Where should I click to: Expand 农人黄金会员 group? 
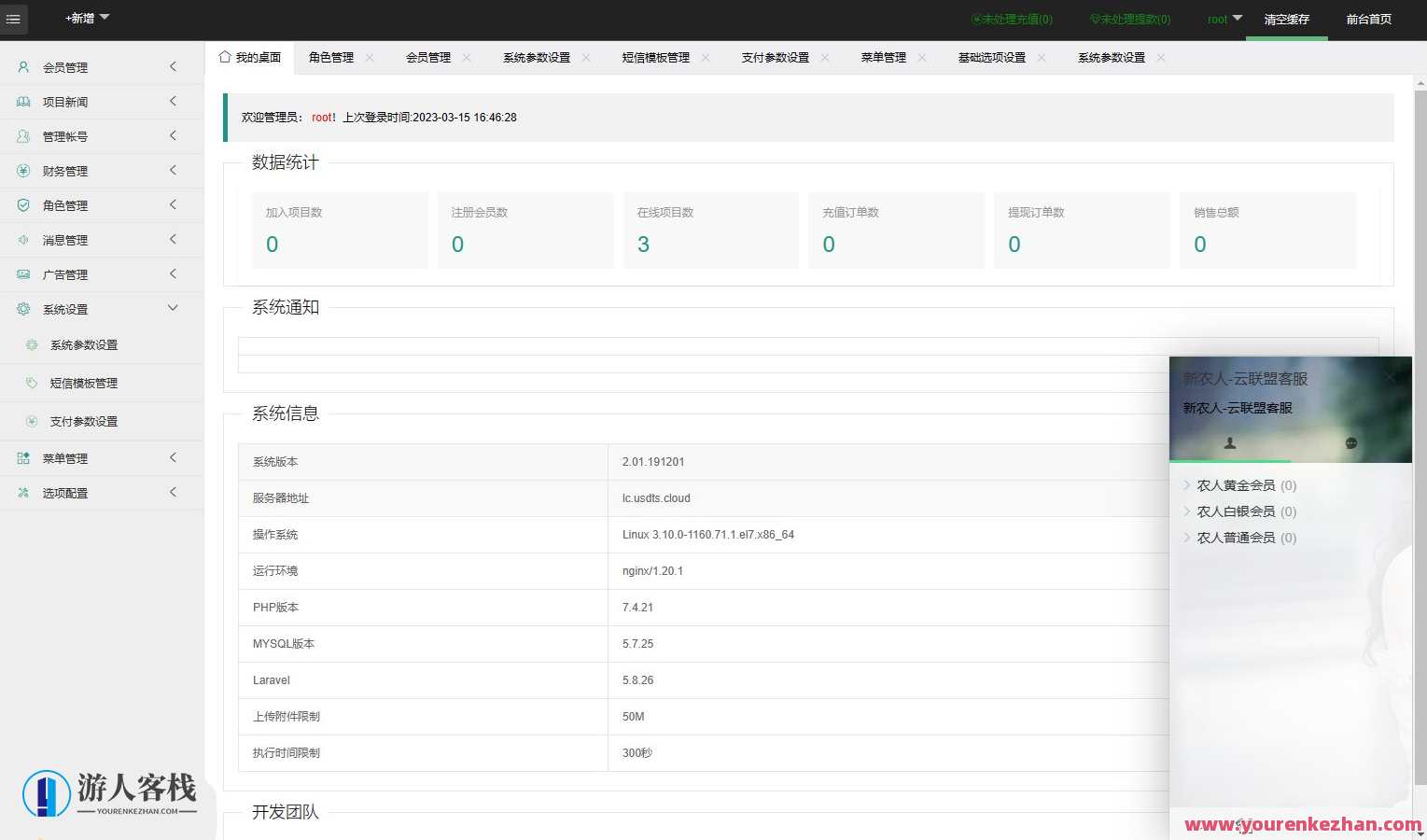1240,485
